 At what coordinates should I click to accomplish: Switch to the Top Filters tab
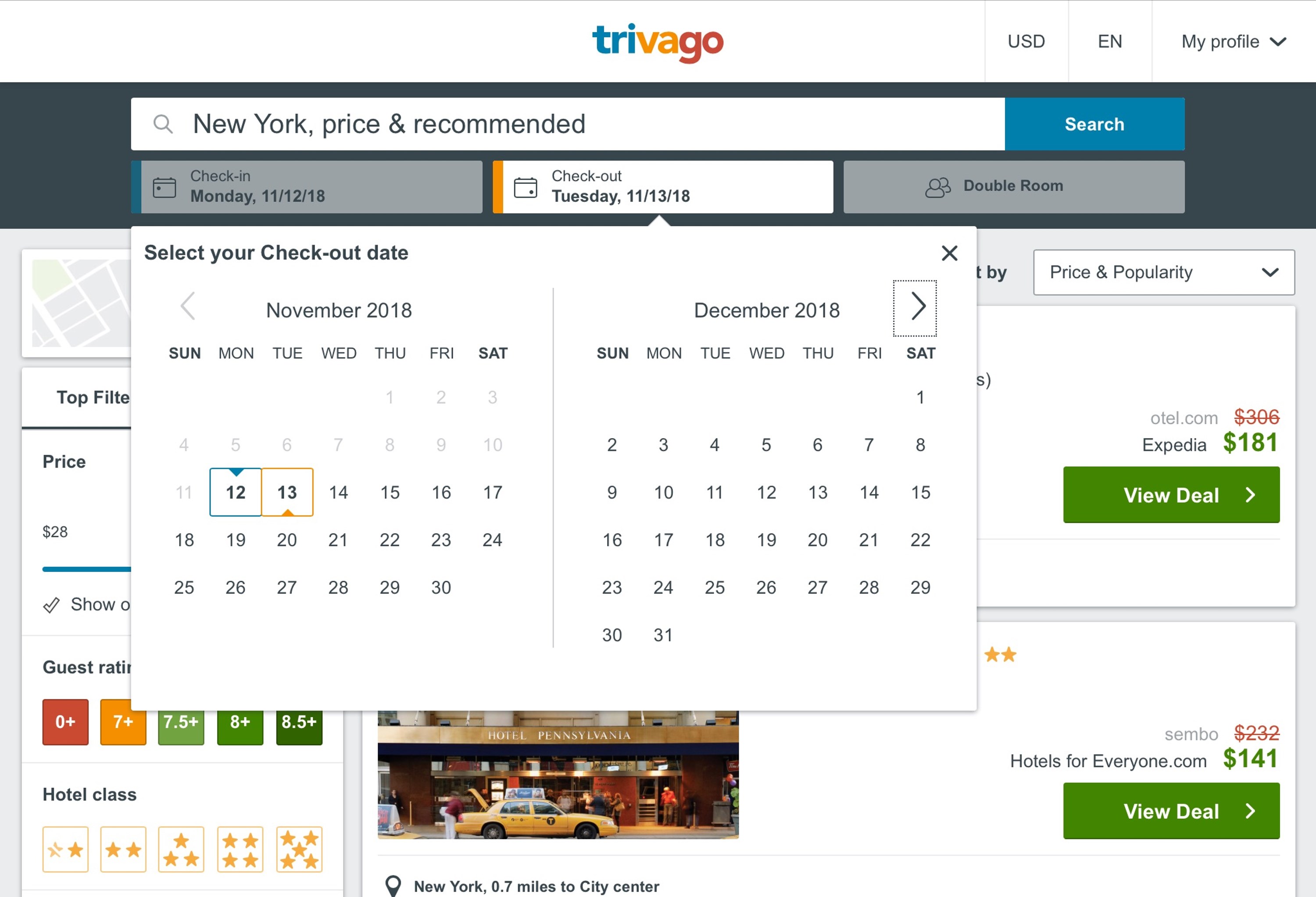pyautogui.click(x=93, y=397)
